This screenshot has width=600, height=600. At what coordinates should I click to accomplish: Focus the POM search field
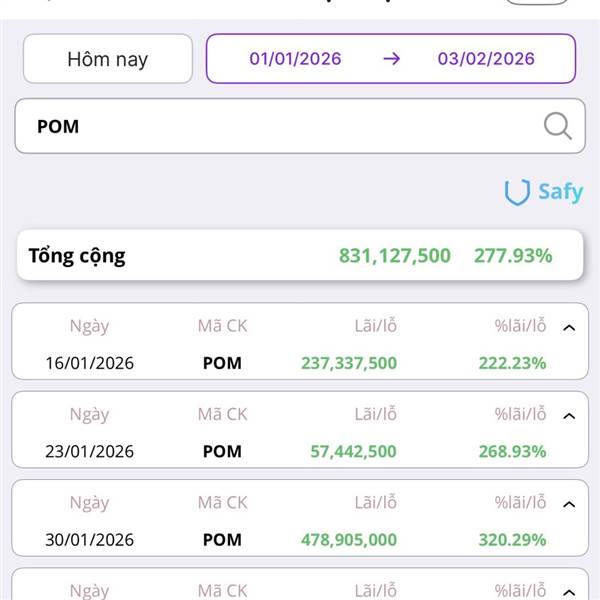click(x=280, y=126)
